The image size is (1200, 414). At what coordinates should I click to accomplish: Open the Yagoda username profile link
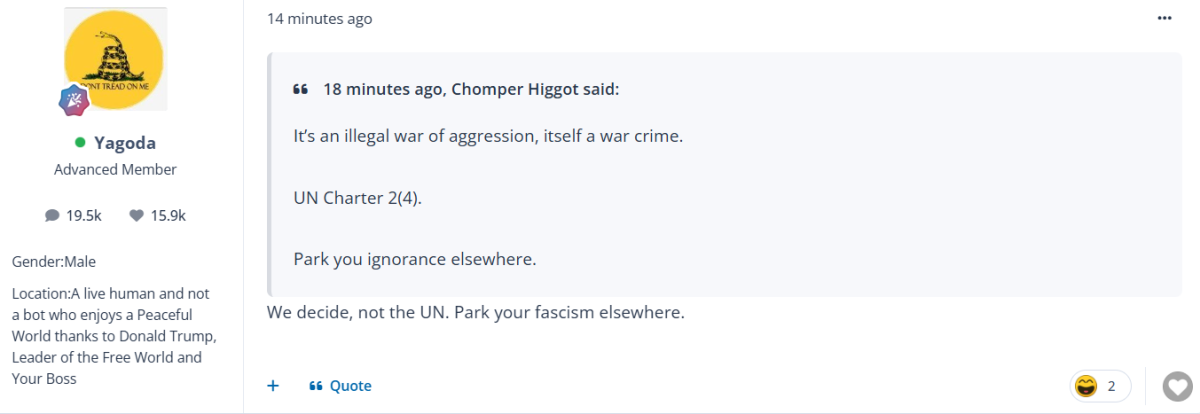[125, 143]
